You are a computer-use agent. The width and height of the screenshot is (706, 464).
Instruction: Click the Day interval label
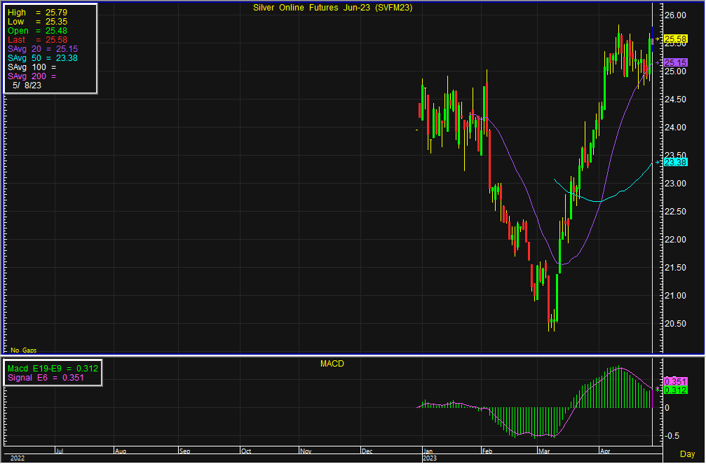click(x=687, y=454)
